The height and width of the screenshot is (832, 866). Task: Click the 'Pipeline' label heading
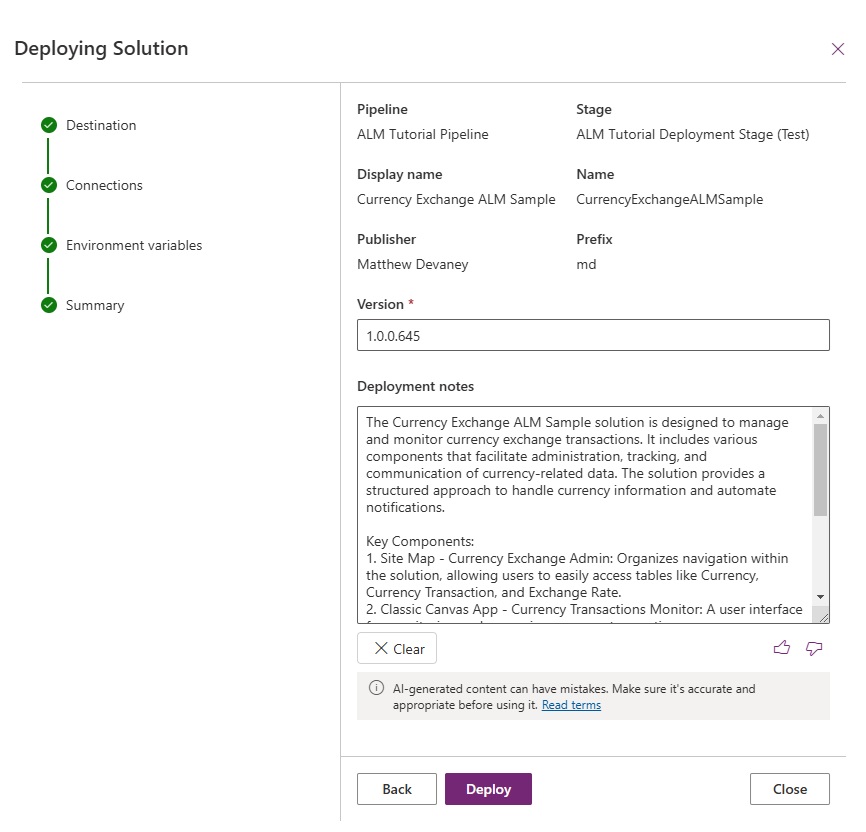[x=382, y=109]
